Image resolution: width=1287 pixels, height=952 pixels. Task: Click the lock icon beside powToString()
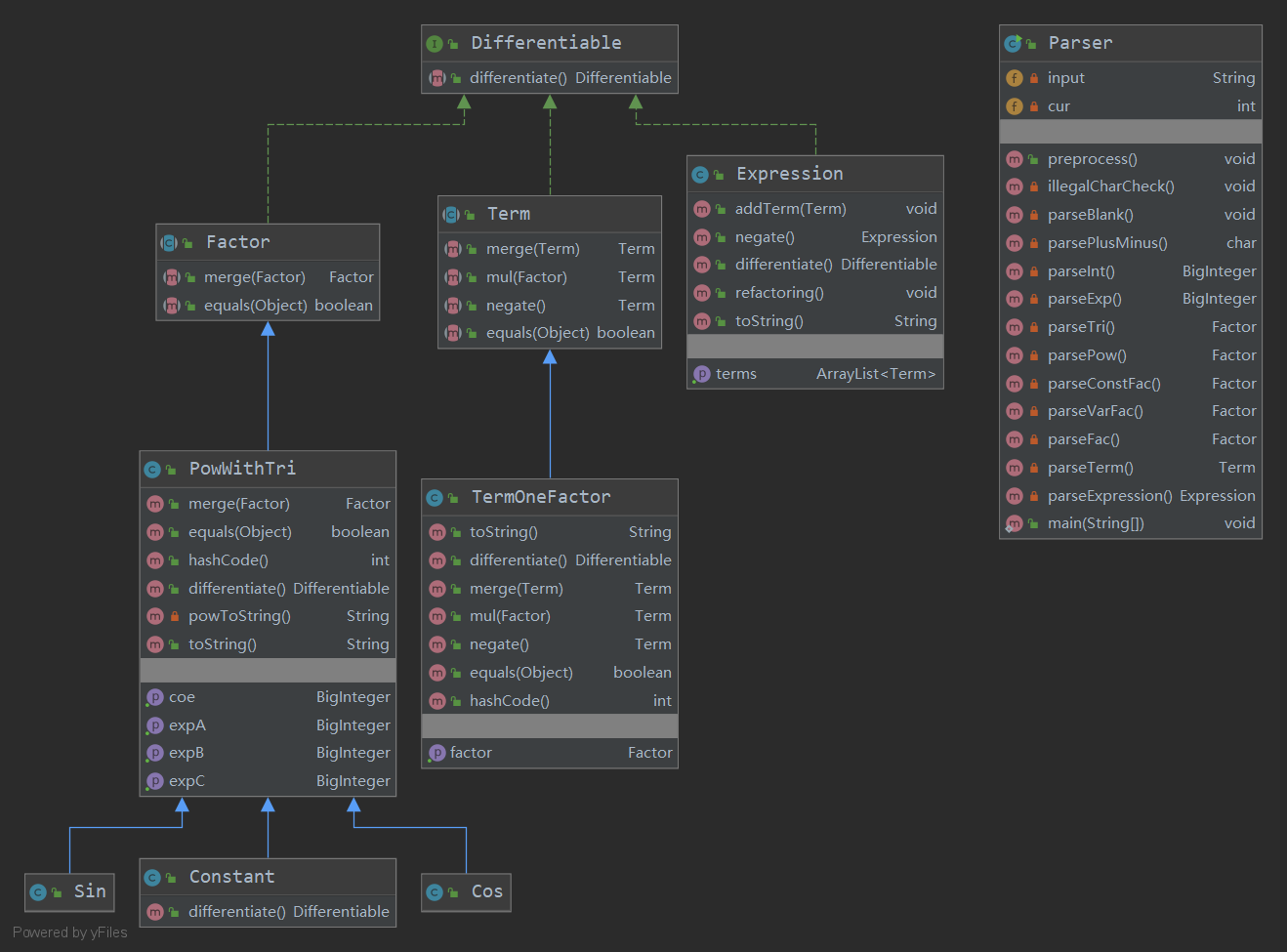point(174,616)
